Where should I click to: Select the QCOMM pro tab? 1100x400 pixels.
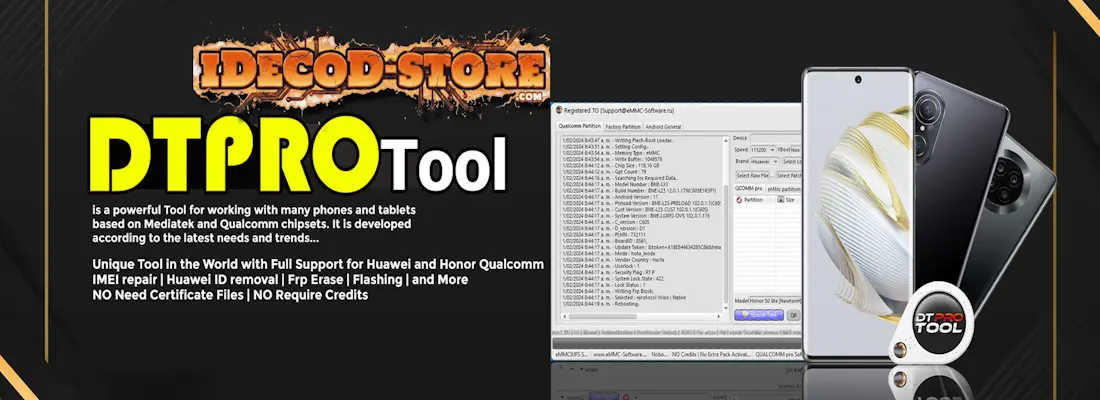[x=749, y=188]
